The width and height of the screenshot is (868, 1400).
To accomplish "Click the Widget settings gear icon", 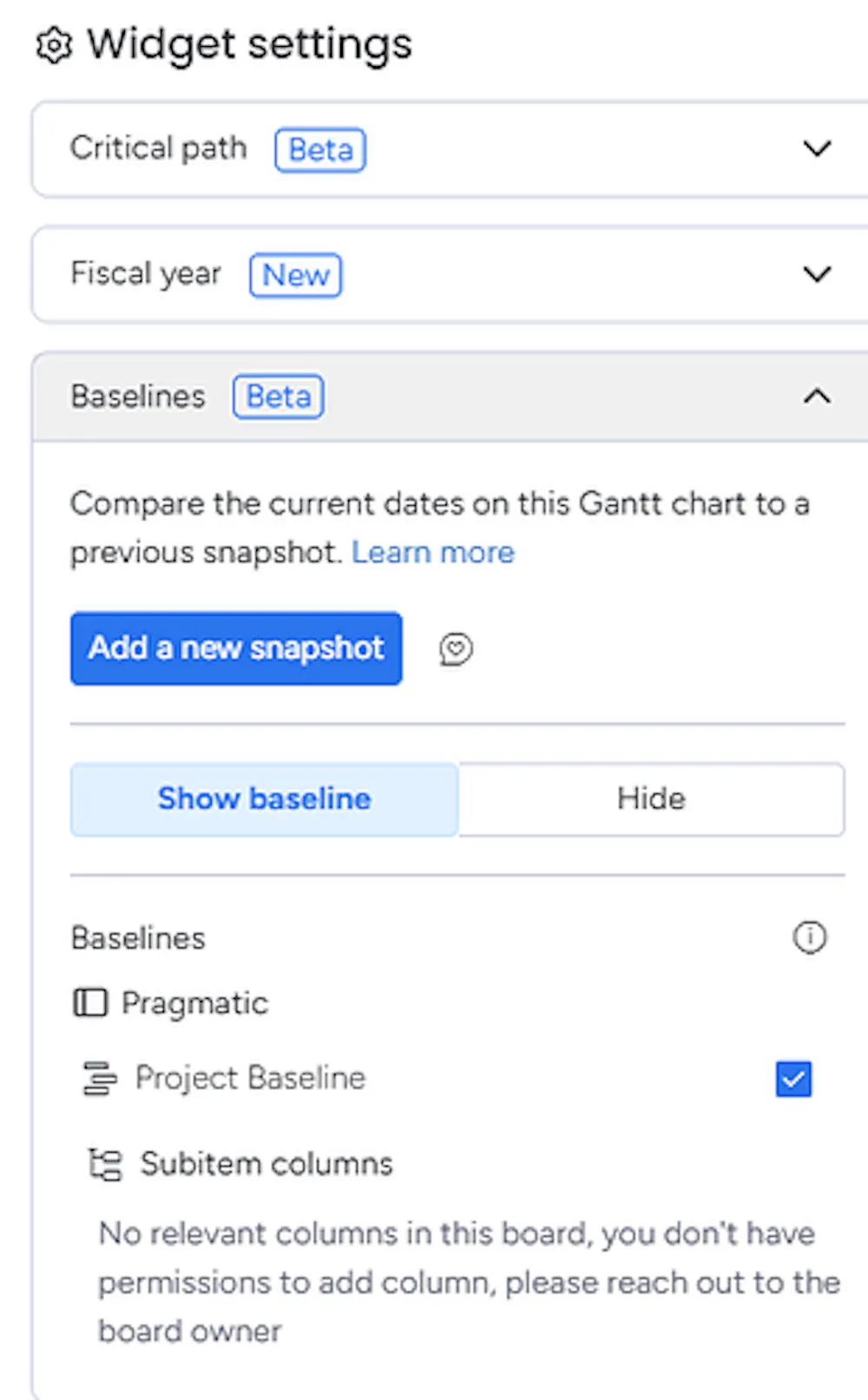I will 54,45.
